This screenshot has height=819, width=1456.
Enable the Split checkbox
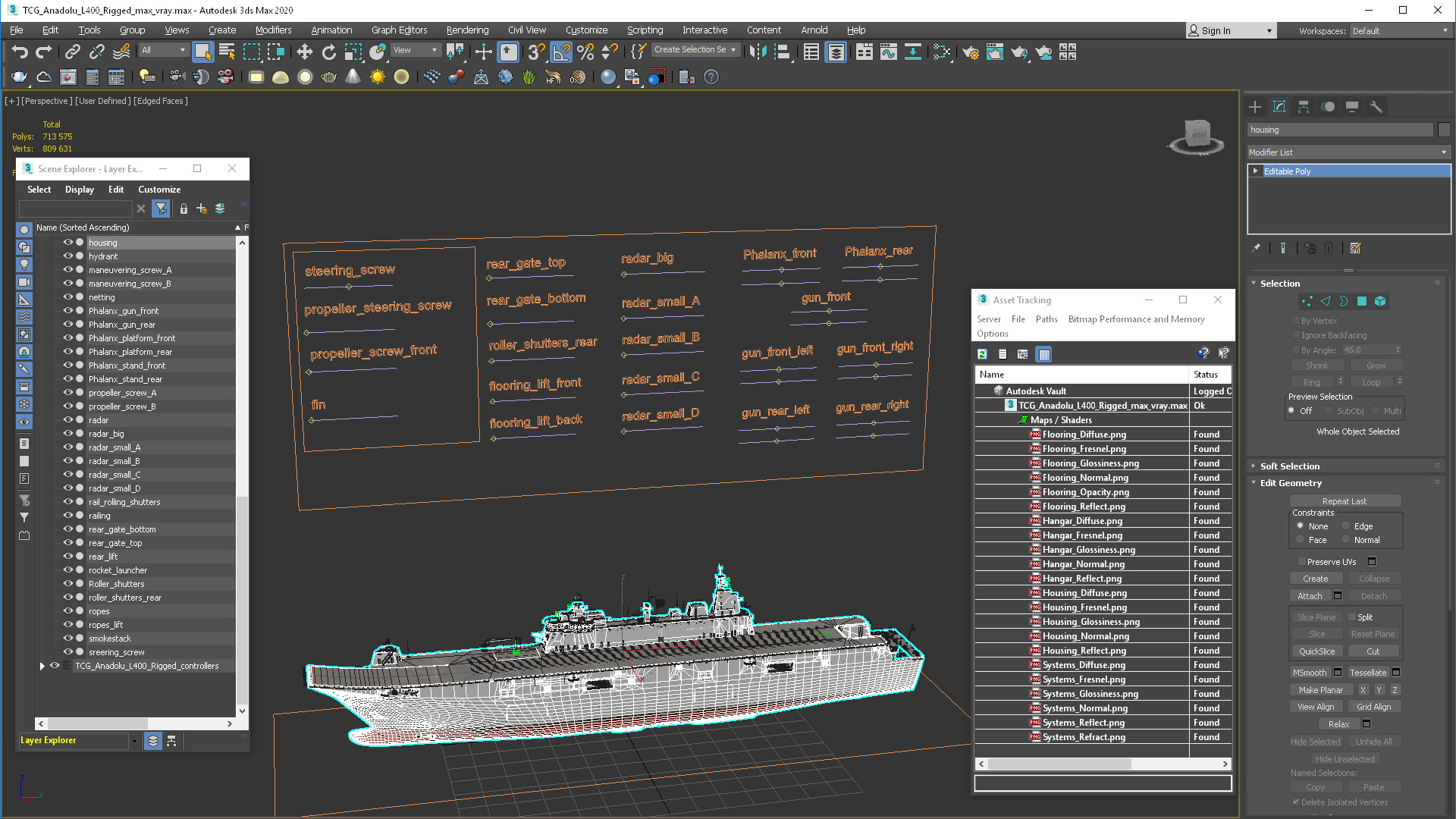coord(1352,617)
